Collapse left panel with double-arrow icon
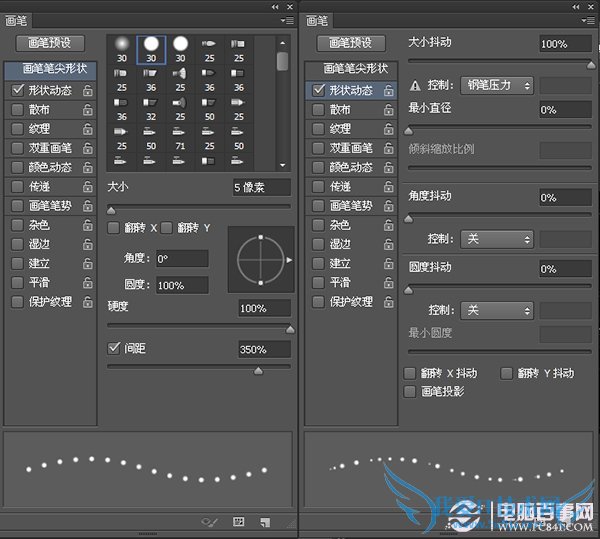 (275, 7)
